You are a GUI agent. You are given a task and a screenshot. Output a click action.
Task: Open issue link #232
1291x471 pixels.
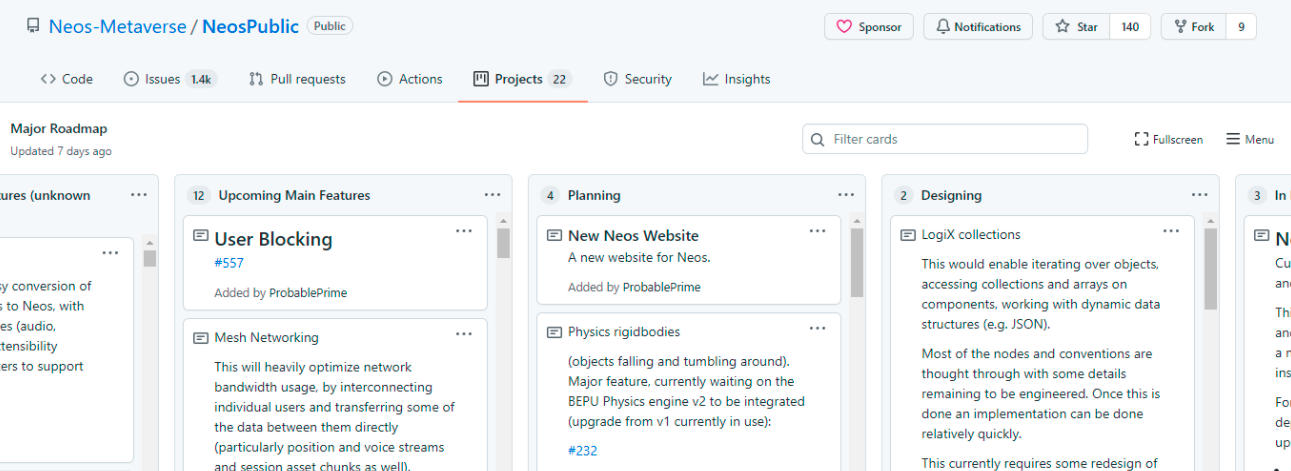pyautogui.click(x=582, y=450)
